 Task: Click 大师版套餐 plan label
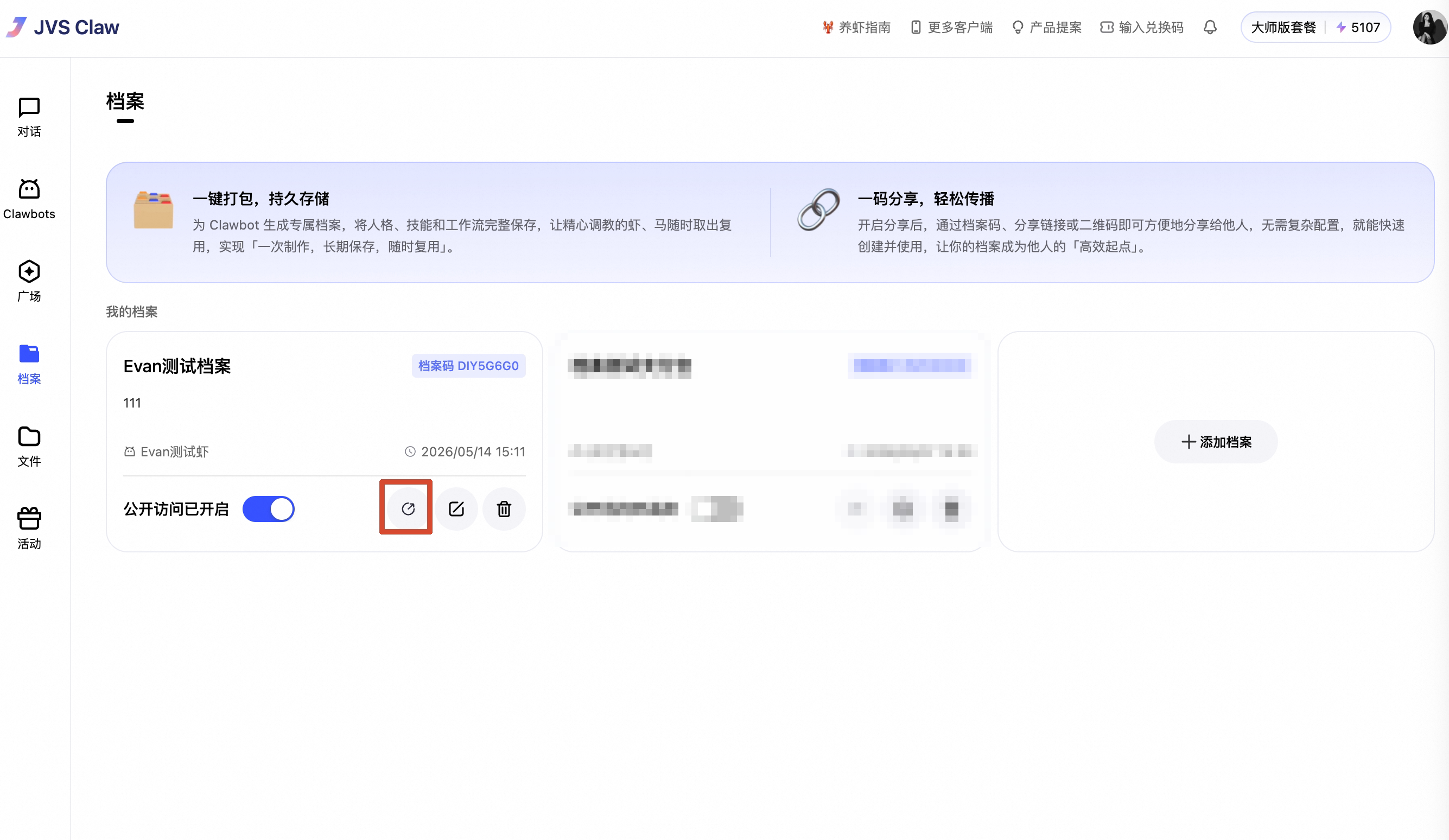(x=1283, y=27)
